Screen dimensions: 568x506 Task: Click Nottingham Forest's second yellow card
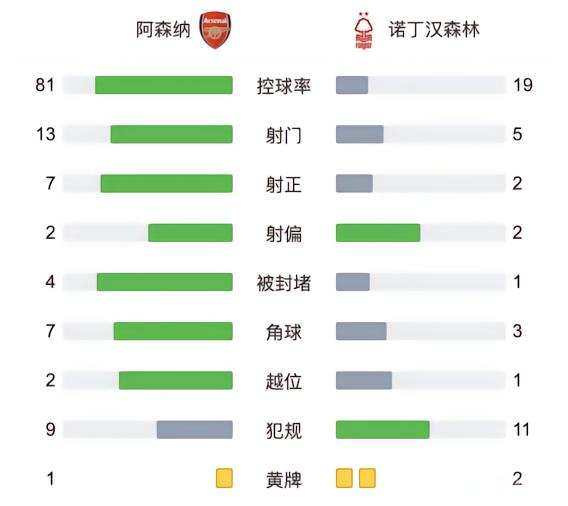[x=367, y=478]
